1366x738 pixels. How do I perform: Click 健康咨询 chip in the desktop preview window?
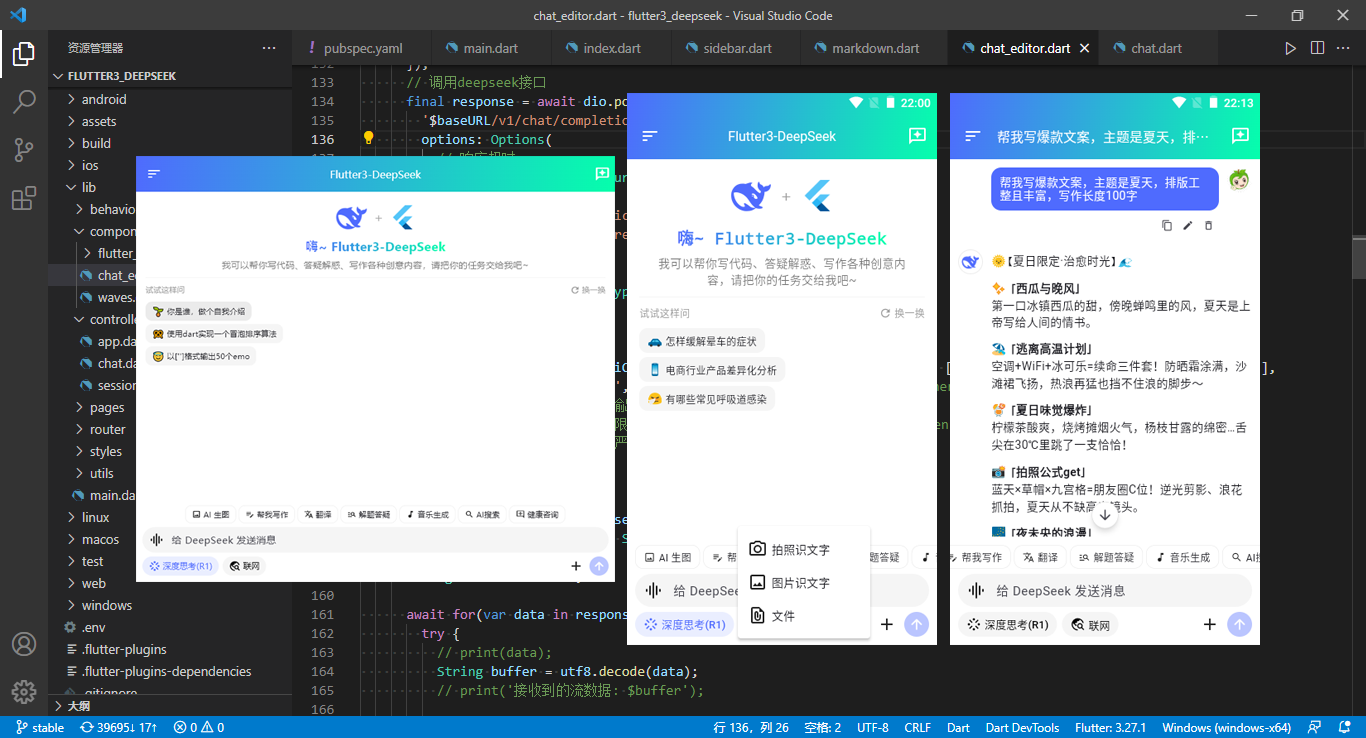pyautogui.click(x=537, y=514)
